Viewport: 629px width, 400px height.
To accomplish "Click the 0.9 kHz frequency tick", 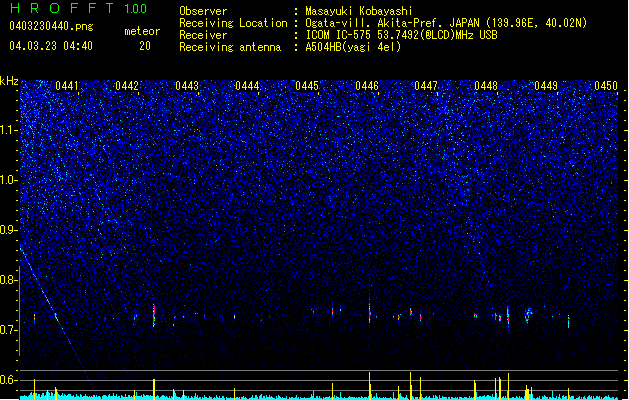I will [9, 230].
